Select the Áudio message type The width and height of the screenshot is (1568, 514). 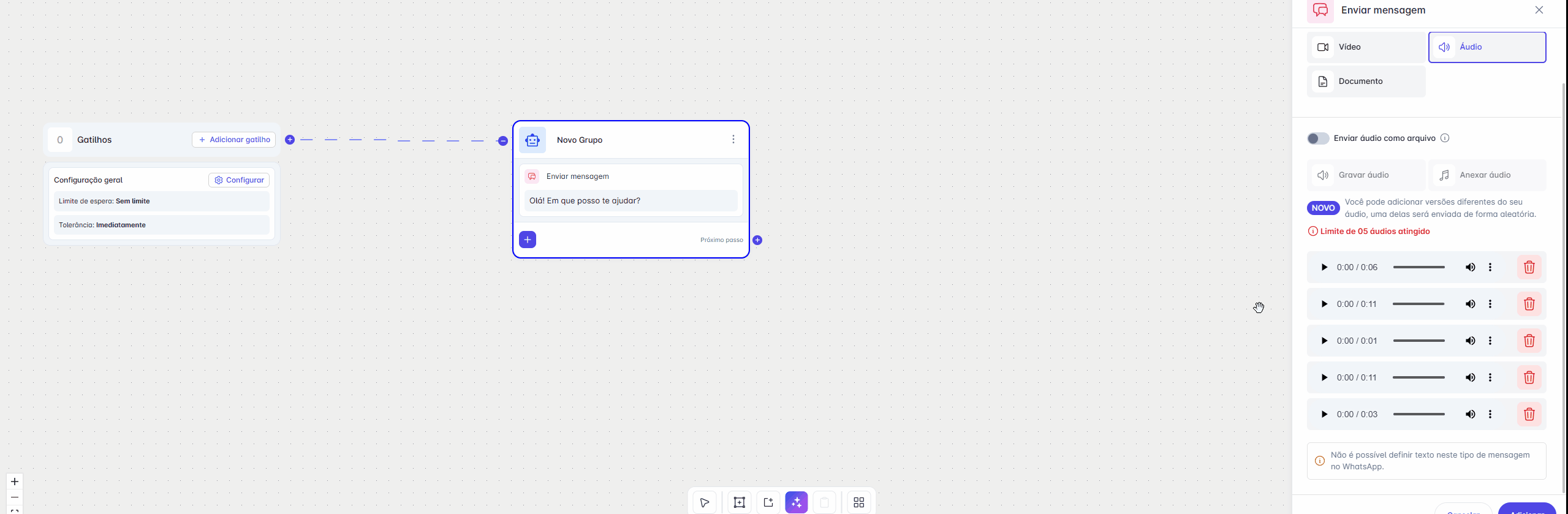(1487, 47)
